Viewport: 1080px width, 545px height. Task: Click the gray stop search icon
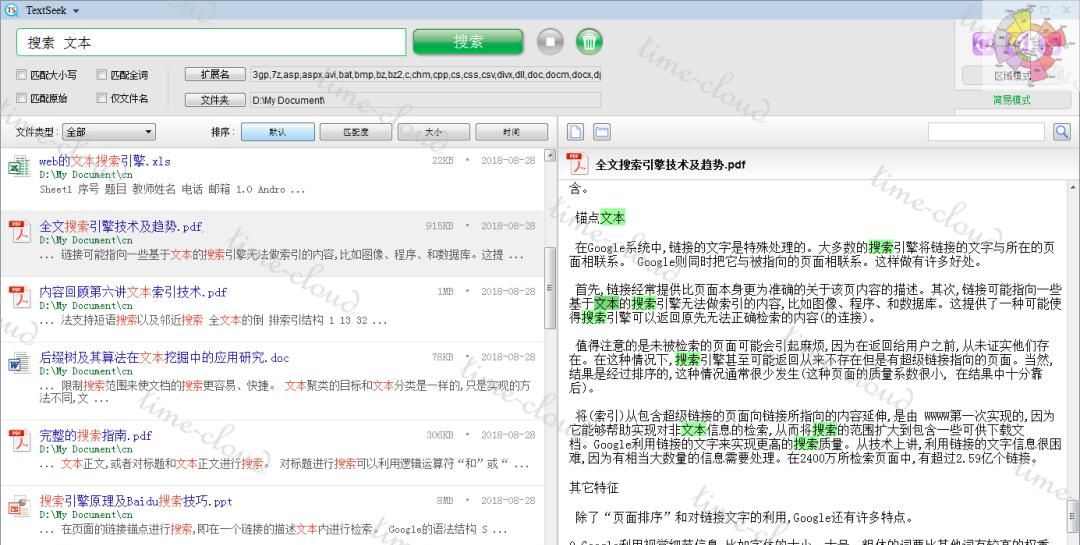pos(550,42)
